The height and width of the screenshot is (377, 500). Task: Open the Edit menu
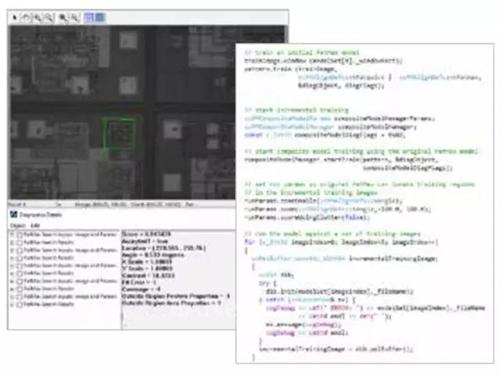[x=35, y=225]
